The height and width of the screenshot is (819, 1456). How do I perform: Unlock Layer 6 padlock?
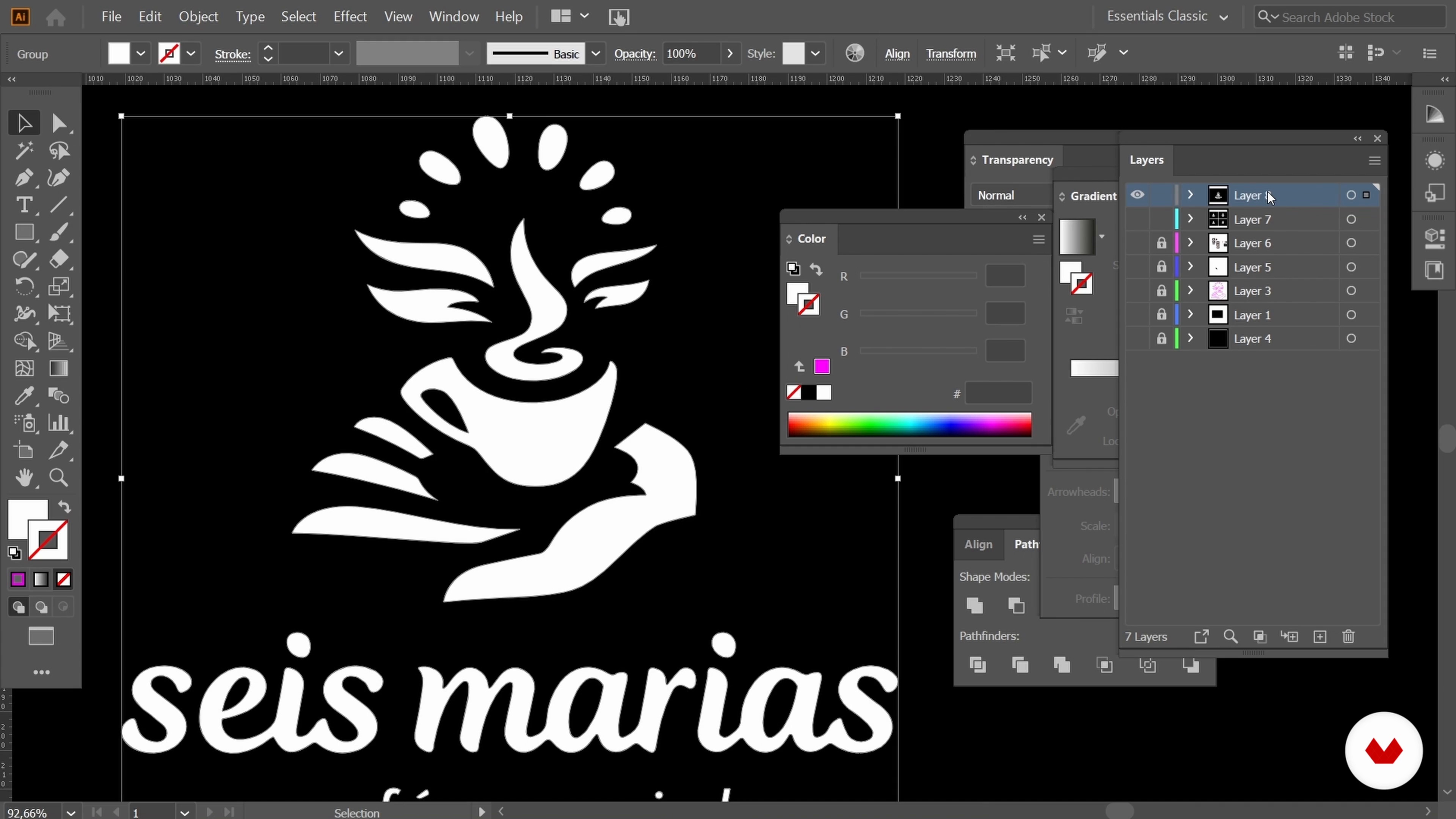click(1161, 243)
